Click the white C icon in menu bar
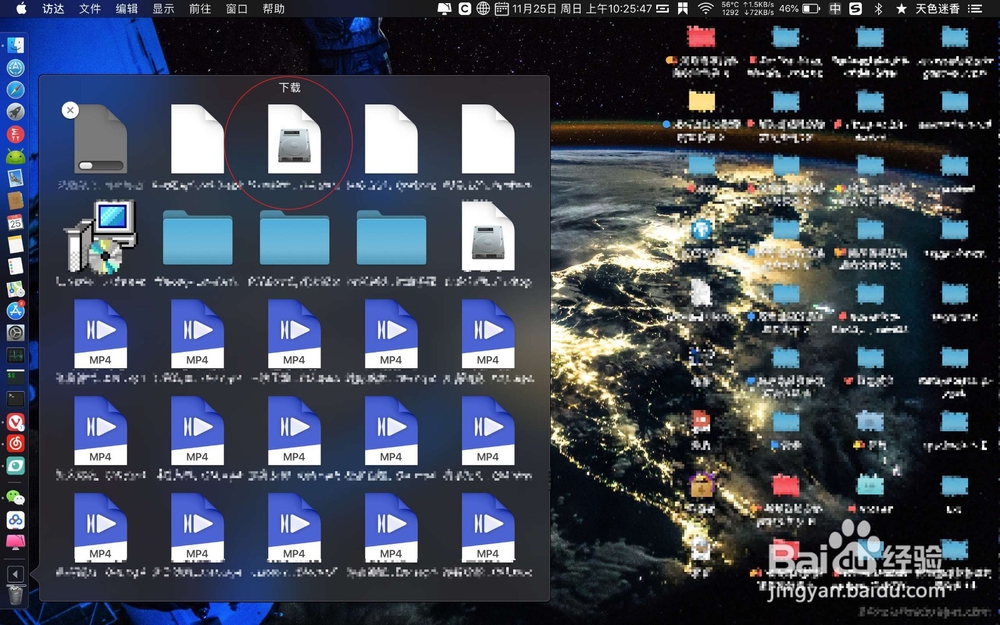 tap(465, 8)
